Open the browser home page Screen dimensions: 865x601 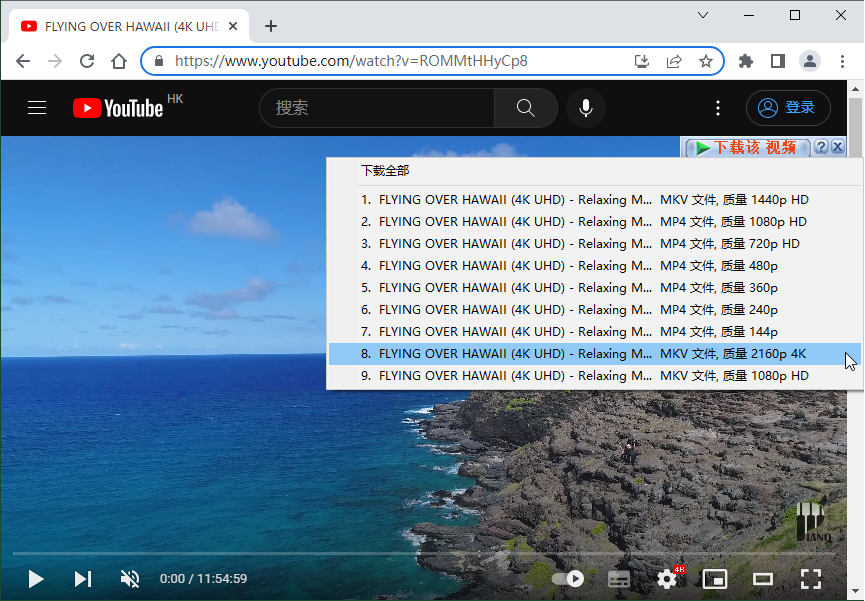tap(119, 61)
